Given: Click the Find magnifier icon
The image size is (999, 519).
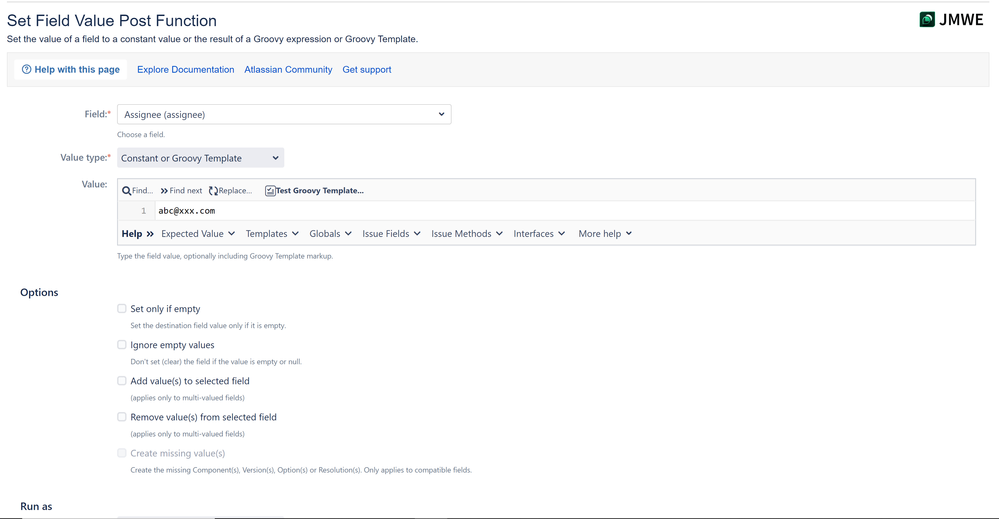Looking at the screenshot, I should point(126,191).
